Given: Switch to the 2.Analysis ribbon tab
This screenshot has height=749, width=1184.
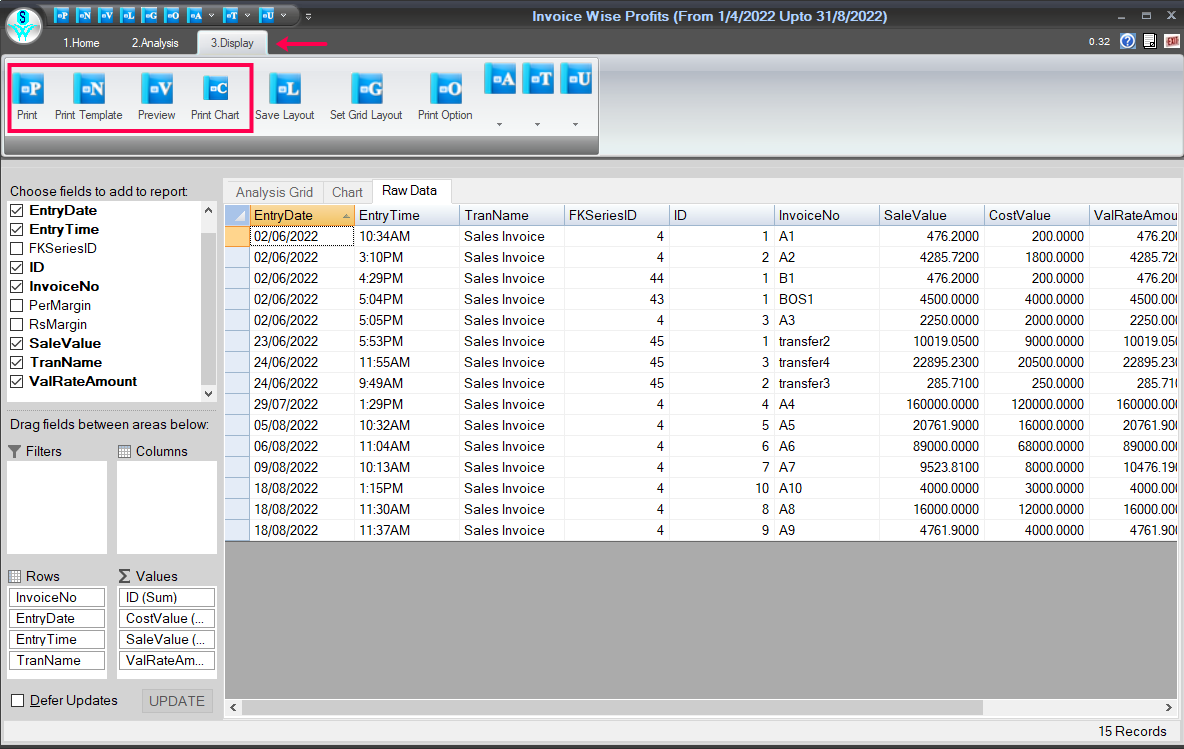Looking at the screenshot, I should tap(155, 43).
